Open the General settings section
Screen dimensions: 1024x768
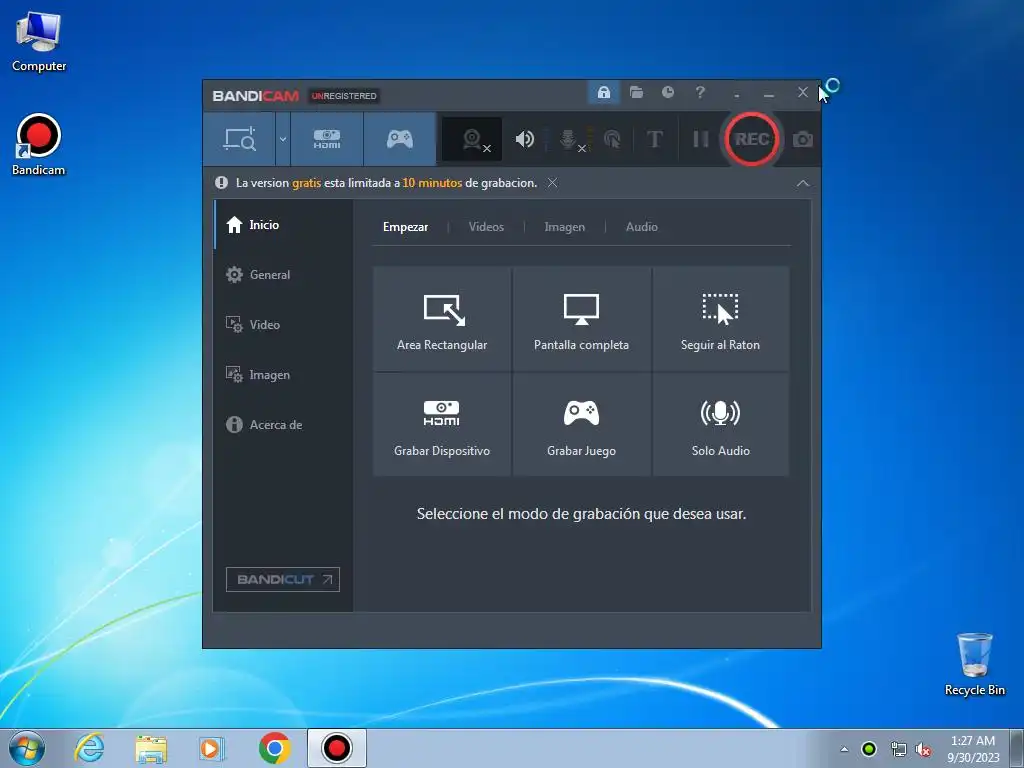pyautogui.click(x=282, y=275)
